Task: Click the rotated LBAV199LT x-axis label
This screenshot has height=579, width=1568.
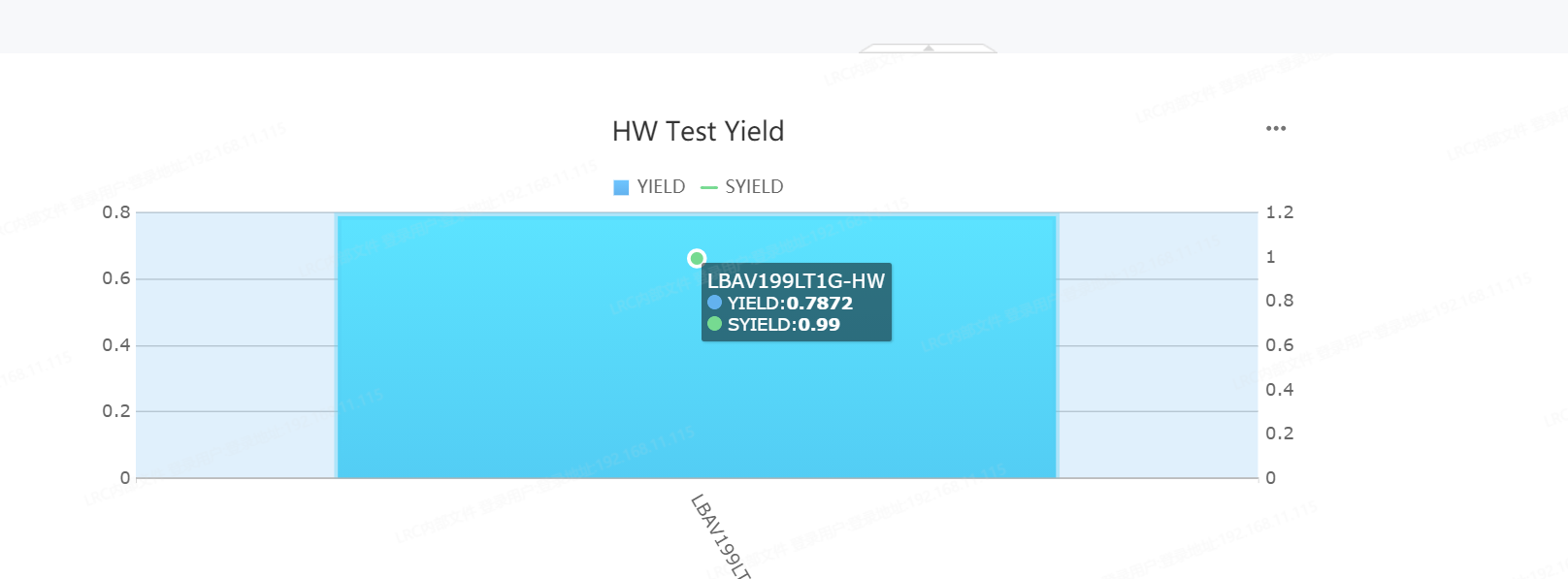Action: 720,535
